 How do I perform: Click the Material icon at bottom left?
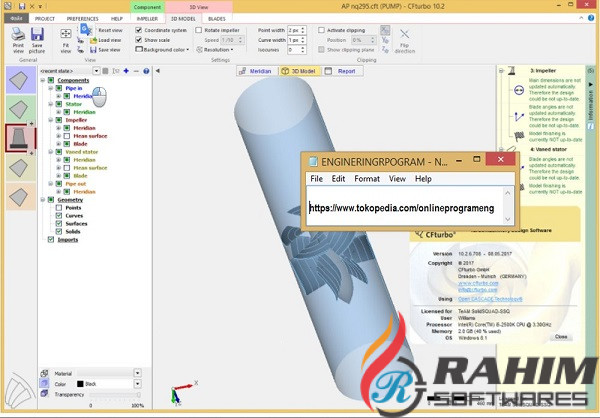[44, 373]
